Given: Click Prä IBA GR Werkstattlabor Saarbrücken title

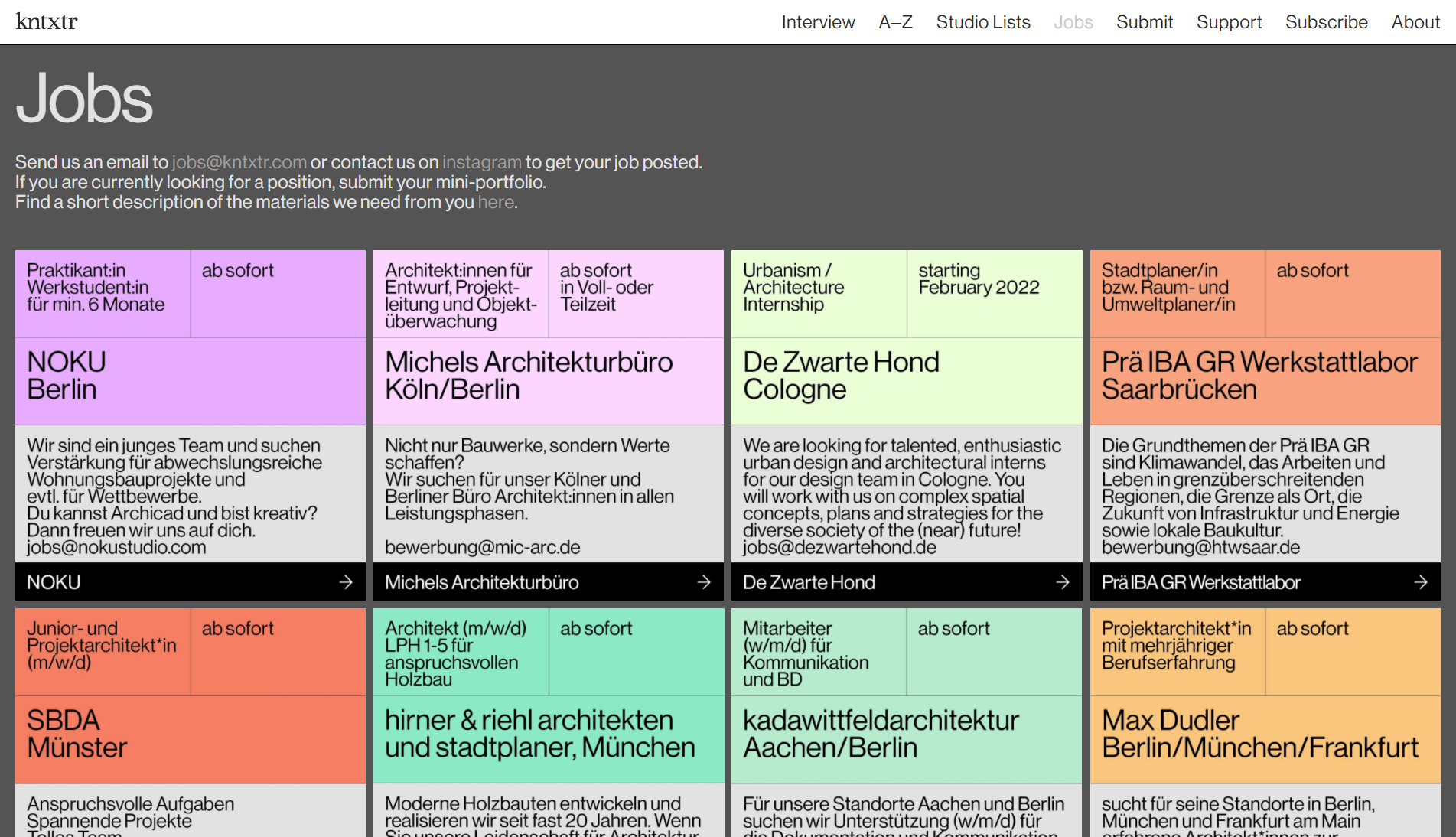Looking at the screenshot, I should [x=1259, y=376].
